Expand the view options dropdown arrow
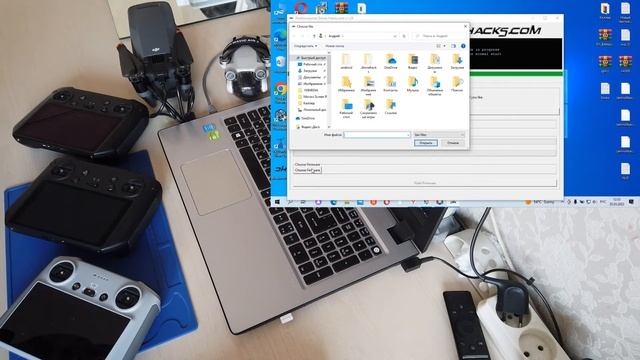Screen dimensions: 640x360 [444, 46]
